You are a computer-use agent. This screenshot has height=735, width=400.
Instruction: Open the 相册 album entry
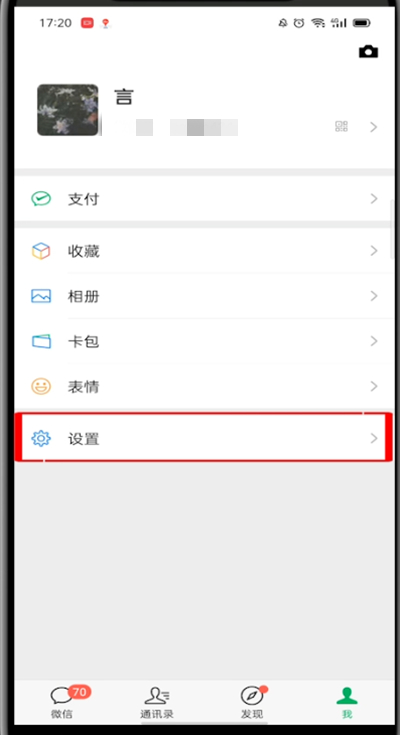point(204,296)
